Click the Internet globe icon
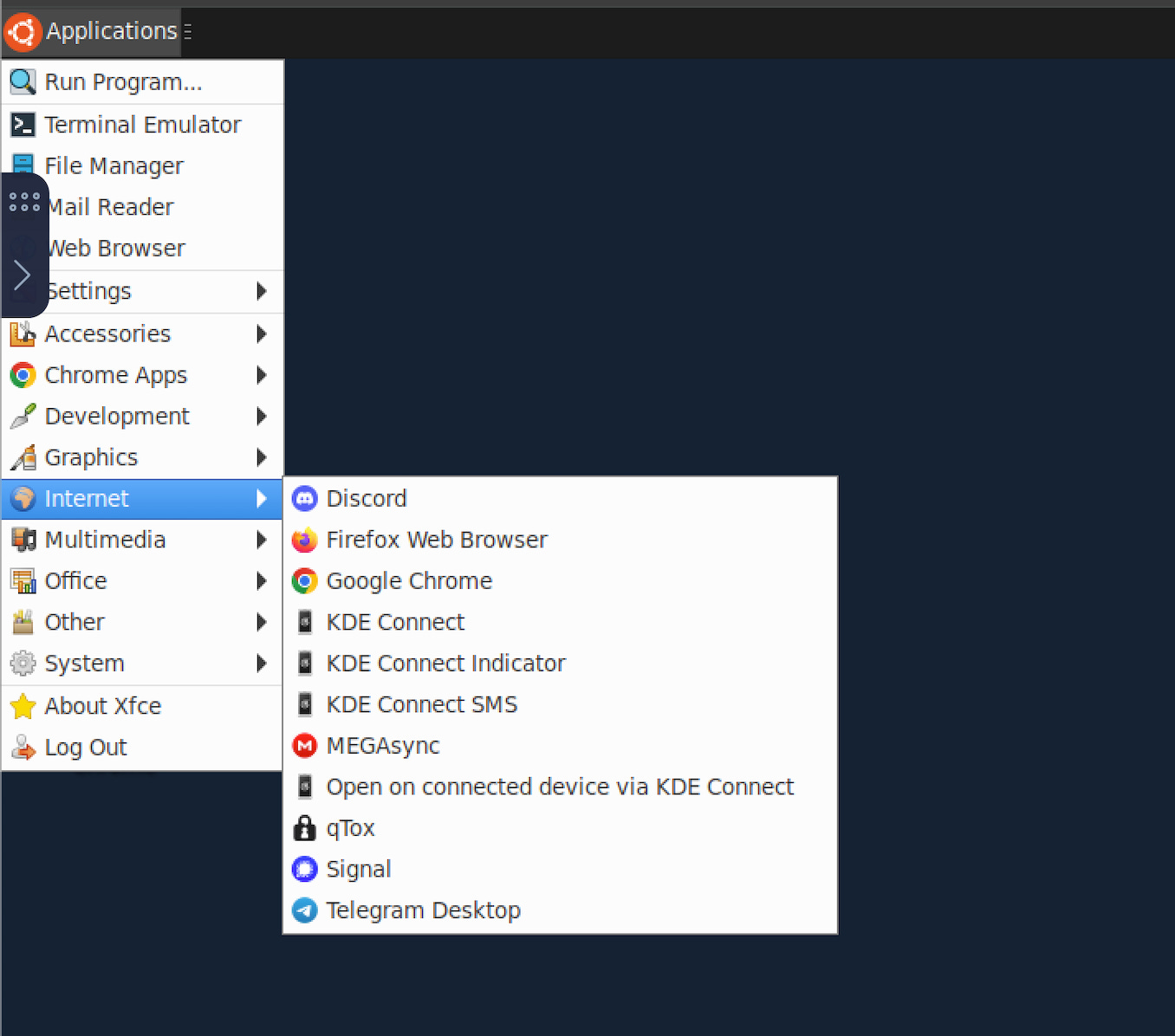Screen dimensions: 1175x1036 click(x=23, y=499)
